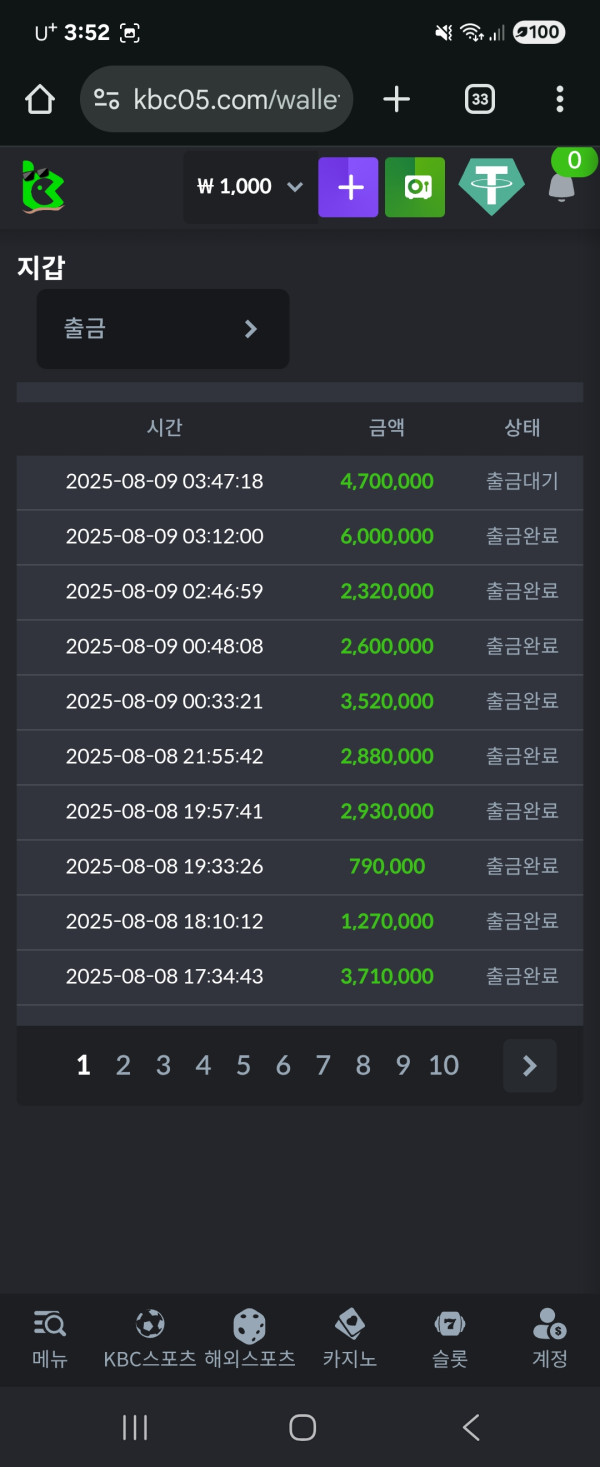Open a new browser tab
The image size is (600, 1467).
pyautogui.click(x=397, y=99)
